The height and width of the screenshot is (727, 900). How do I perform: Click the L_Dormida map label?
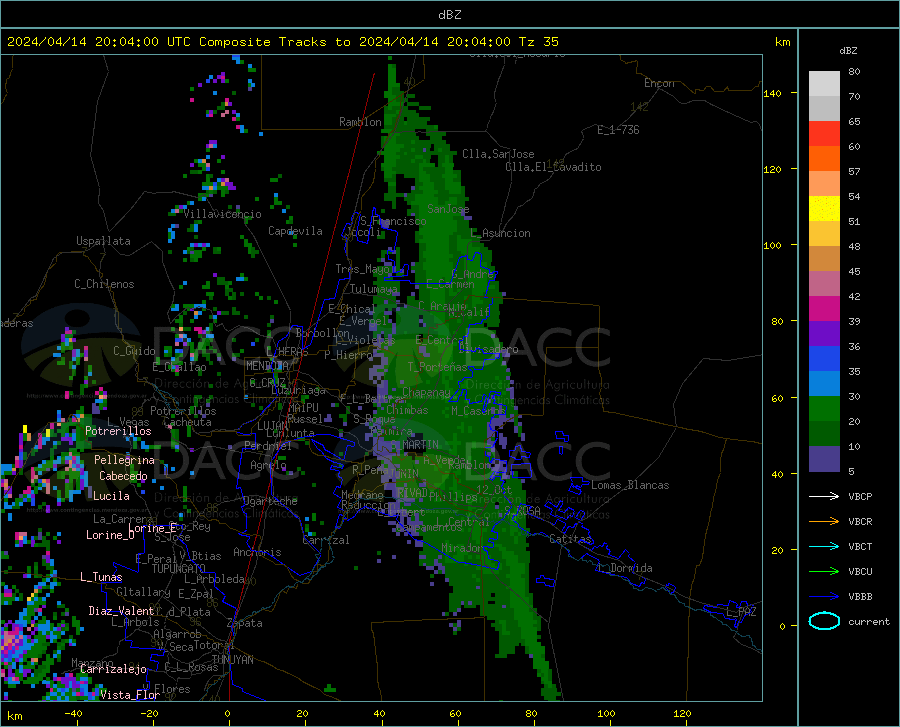pos(624,568)
